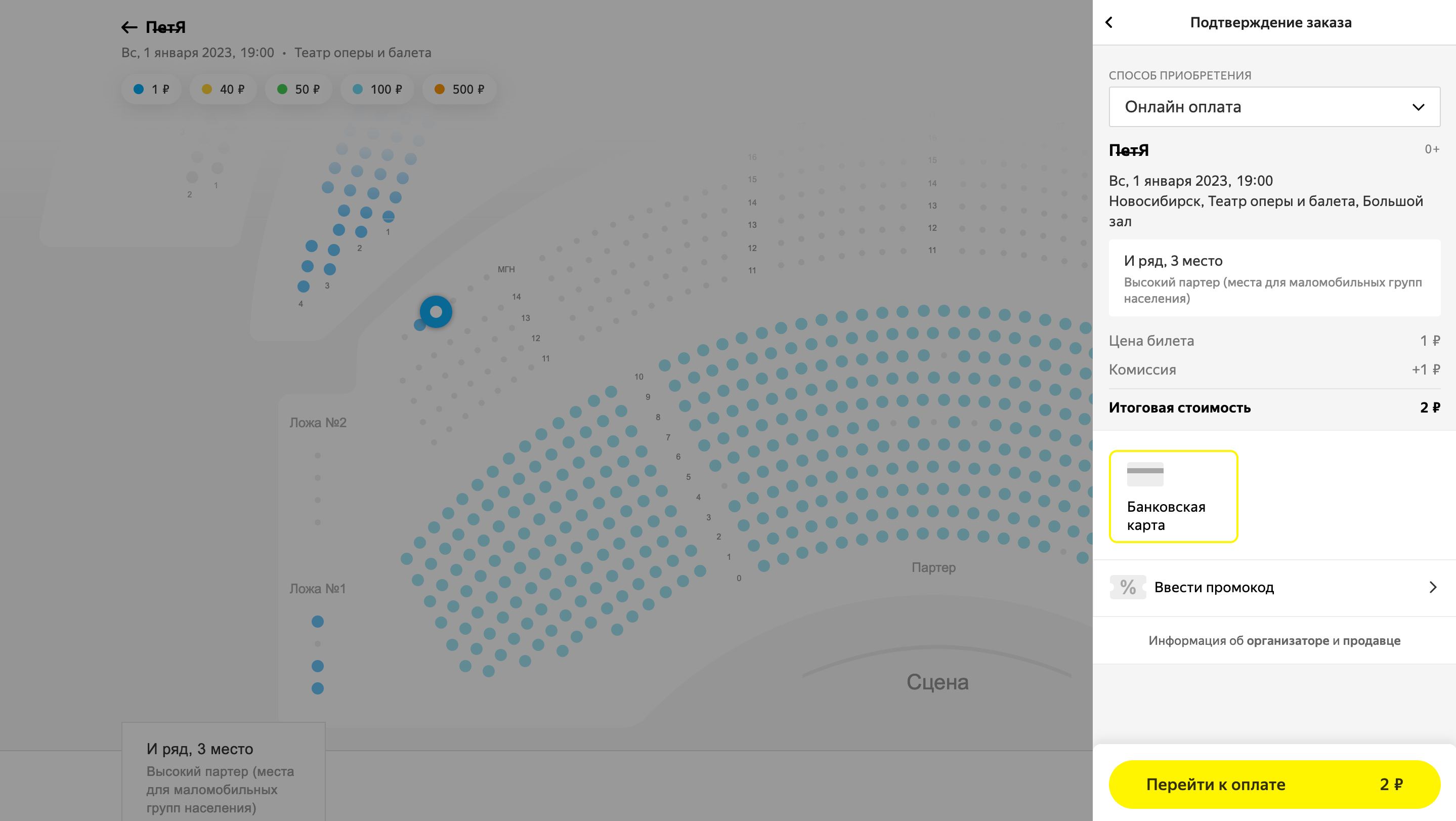
Task: Open продавце information link
Action: tap(1371, 641)
